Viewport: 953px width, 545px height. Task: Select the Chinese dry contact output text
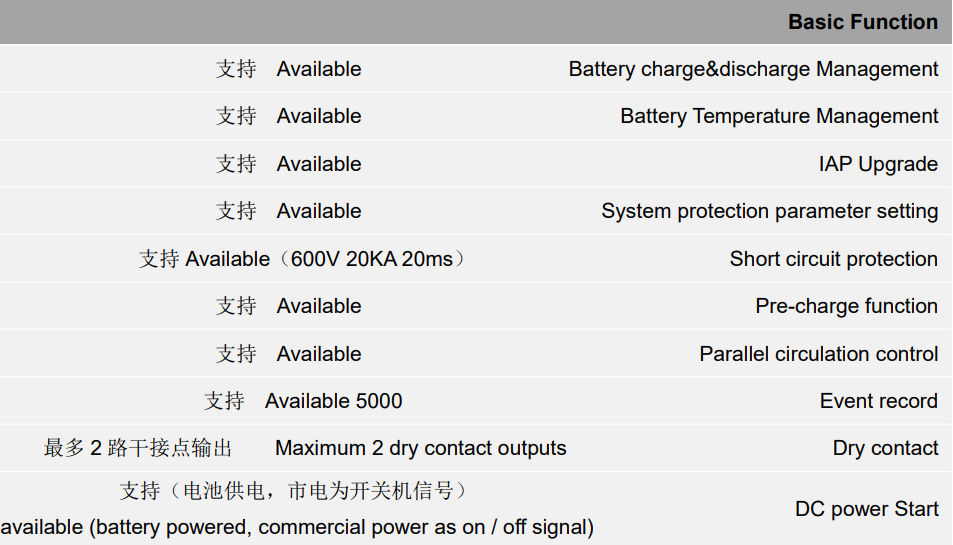(x=138, y=448)
